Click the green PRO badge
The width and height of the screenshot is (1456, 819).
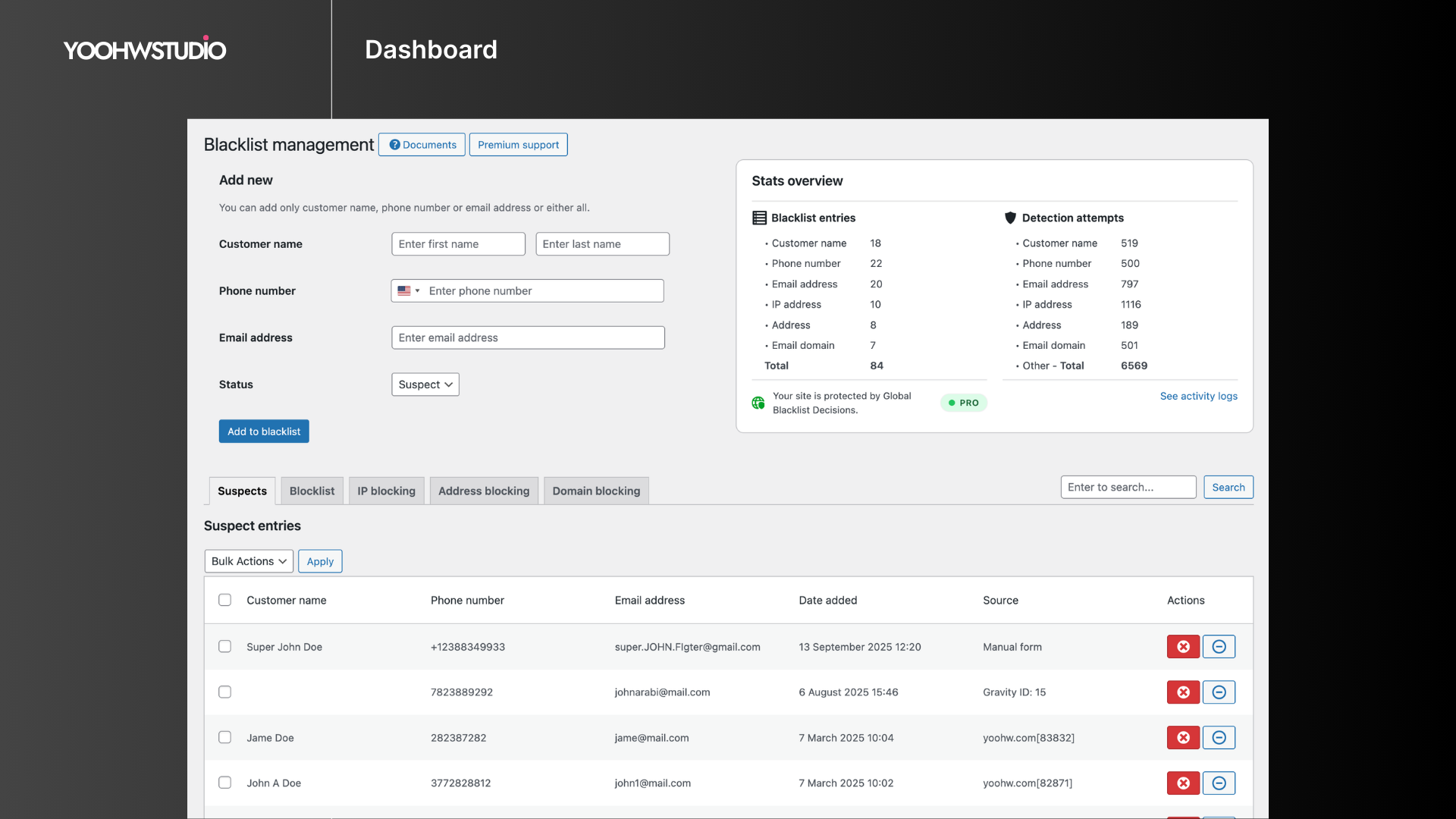tap(963, 403)
